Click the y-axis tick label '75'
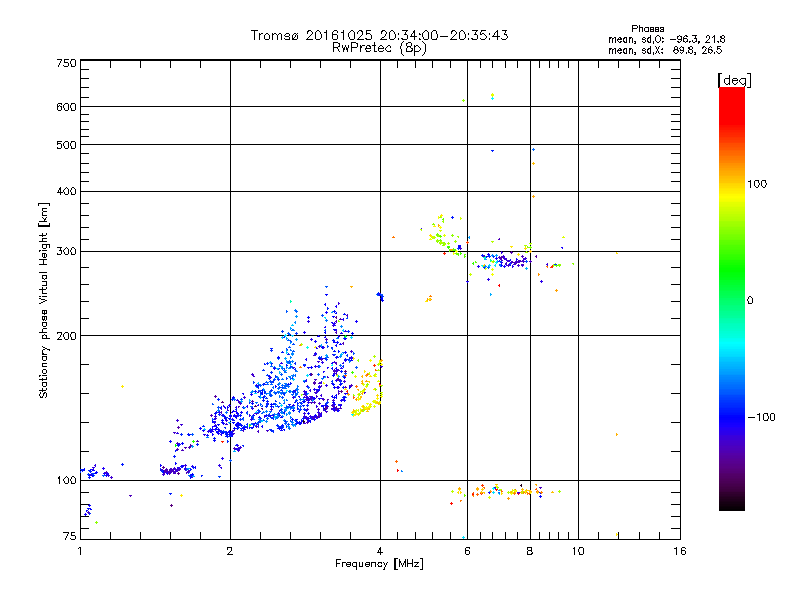This screenshot has width=800, height=600. (x=69, y=536)
